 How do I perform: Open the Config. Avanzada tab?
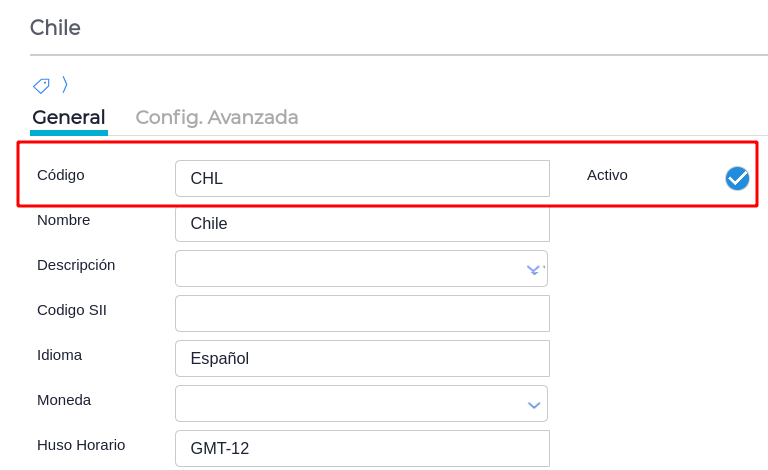tap(217, 117)
